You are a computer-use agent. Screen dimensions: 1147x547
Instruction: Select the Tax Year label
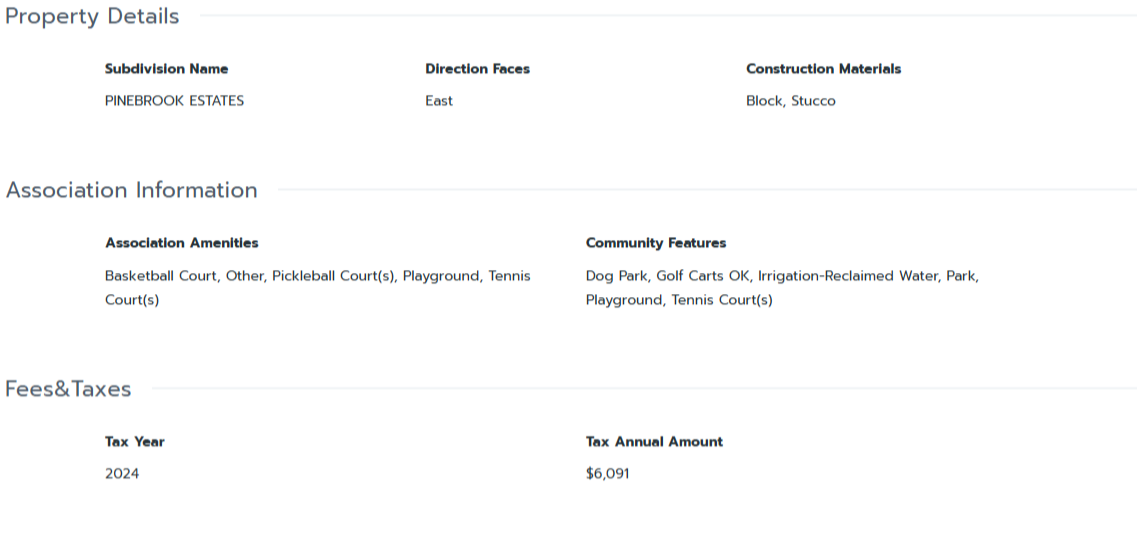[x=134, y=442]
